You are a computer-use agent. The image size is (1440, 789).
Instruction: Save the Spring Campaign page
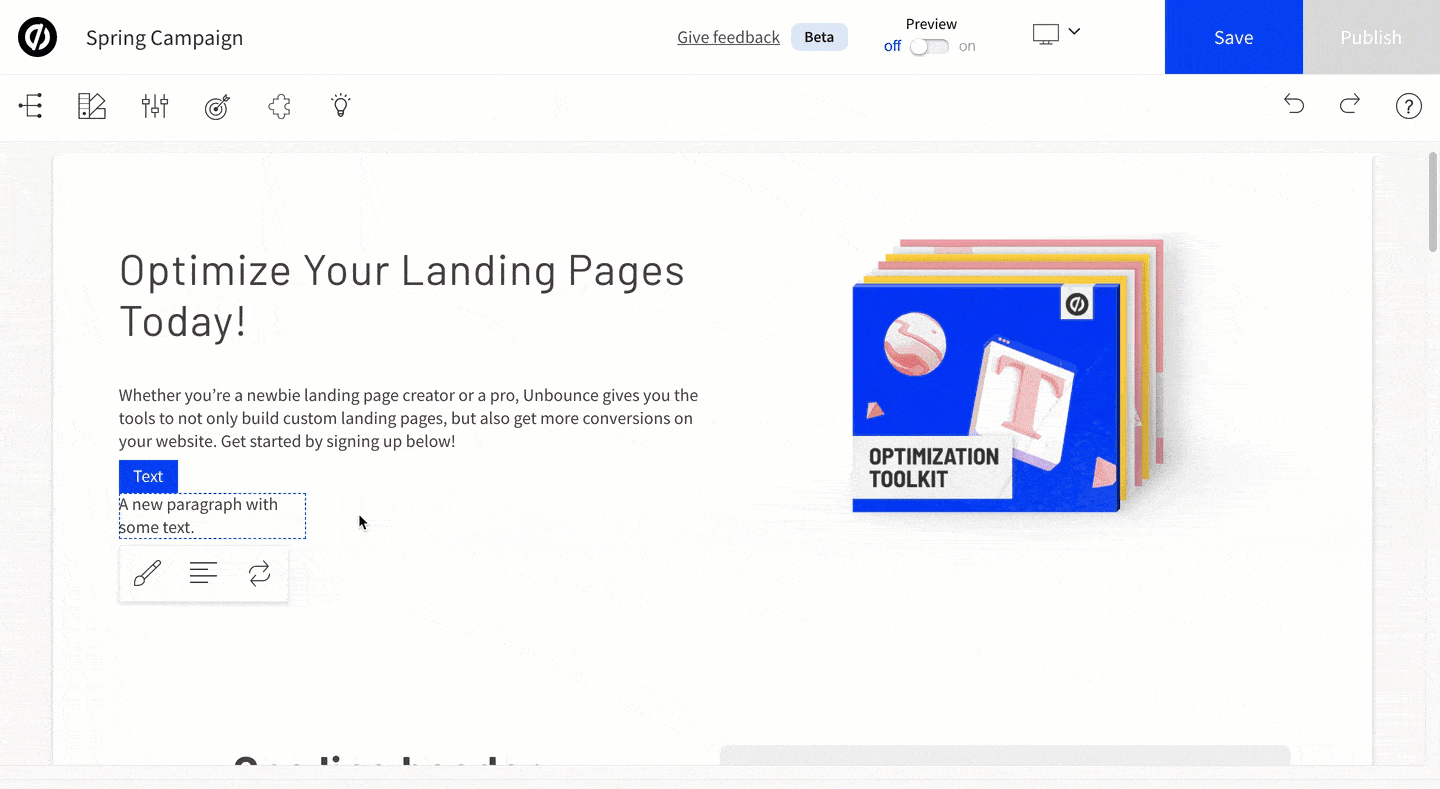(1234, 37)
